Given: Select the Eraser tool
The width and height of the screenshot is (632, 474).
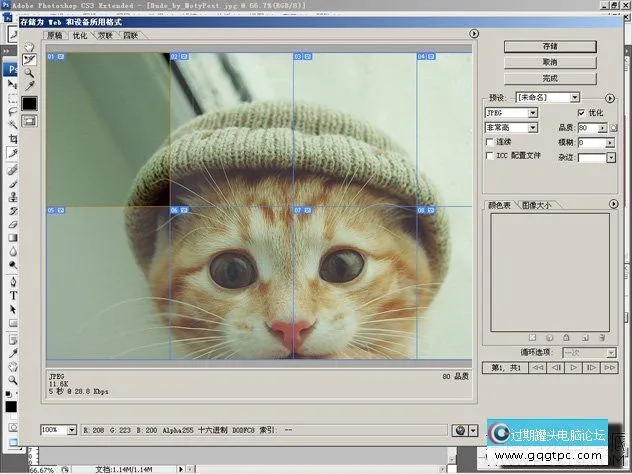Looking at the screenshot, I should pyautogui.click(x=12, y=224).
